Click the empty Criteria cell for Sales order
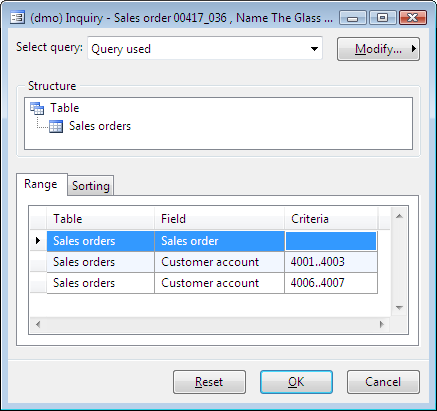The width and height of the screenshot is (437, 411). point(331,241)
